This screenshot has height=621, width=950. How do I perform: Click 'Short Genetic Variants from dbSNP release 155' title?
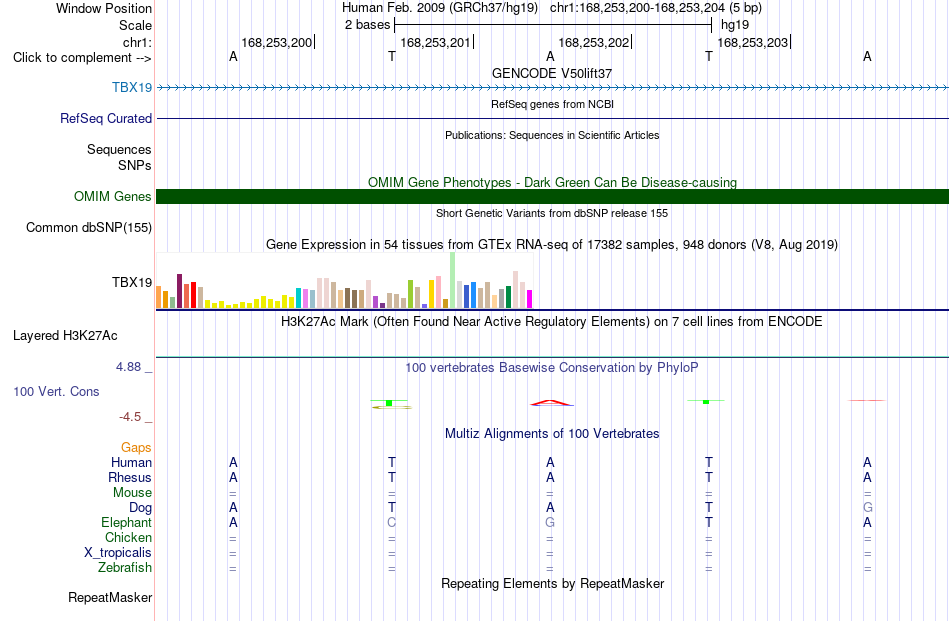[x=552, y=213]
